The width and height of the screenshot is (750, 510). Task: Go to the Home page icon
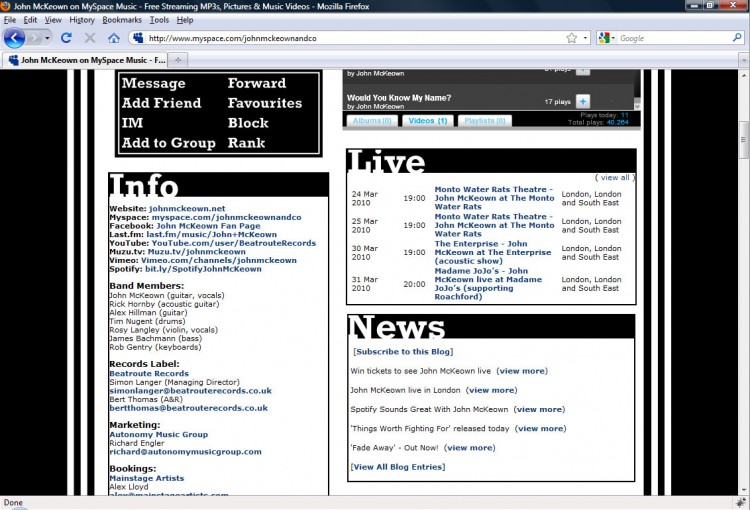pos(114,38)
